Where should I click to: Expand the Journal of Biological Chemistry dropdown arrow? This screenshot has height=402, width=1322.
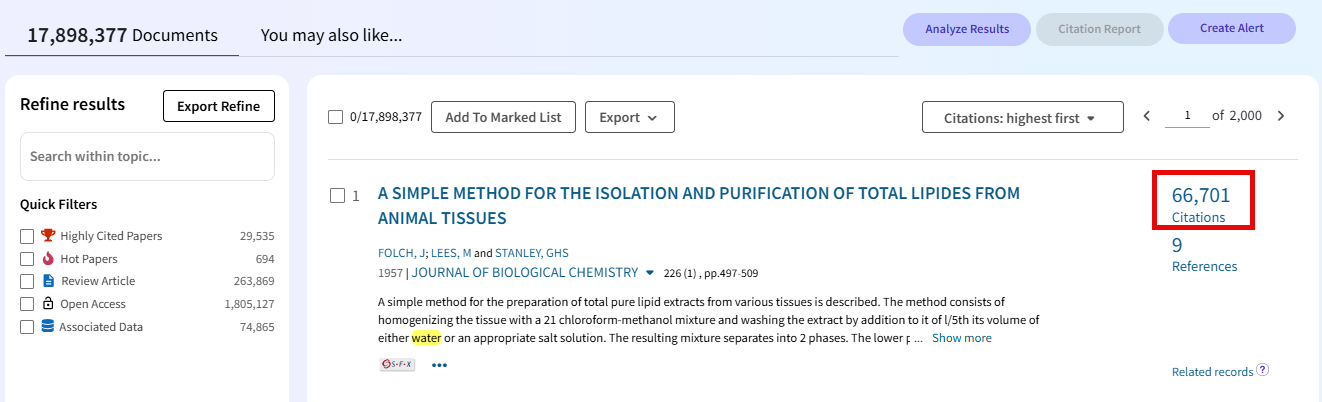click(x=650, y=272)
